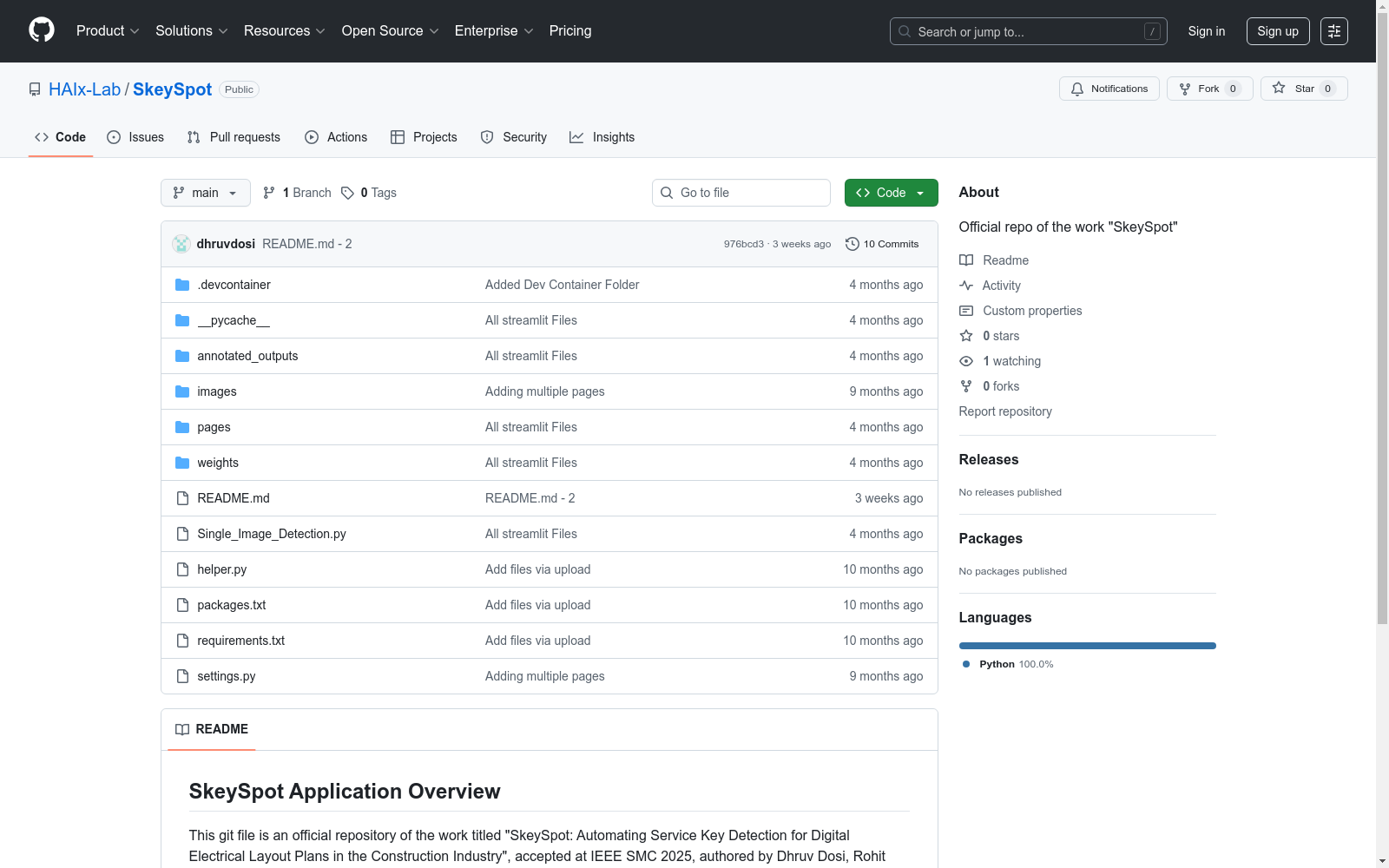Open the SkeySpot repository link

pyautogui.click(x=172, y=89)
